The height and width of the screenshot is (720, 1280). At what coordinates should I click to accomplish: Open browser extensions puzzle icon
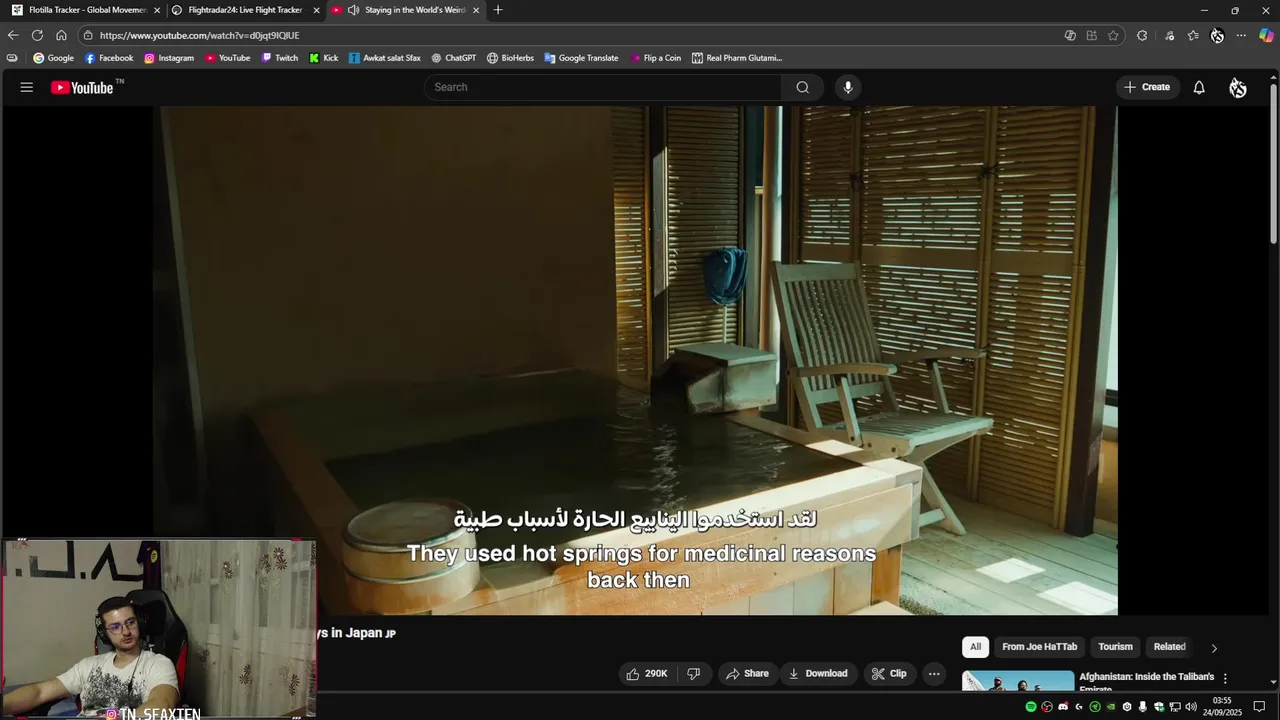(1142, 35)
